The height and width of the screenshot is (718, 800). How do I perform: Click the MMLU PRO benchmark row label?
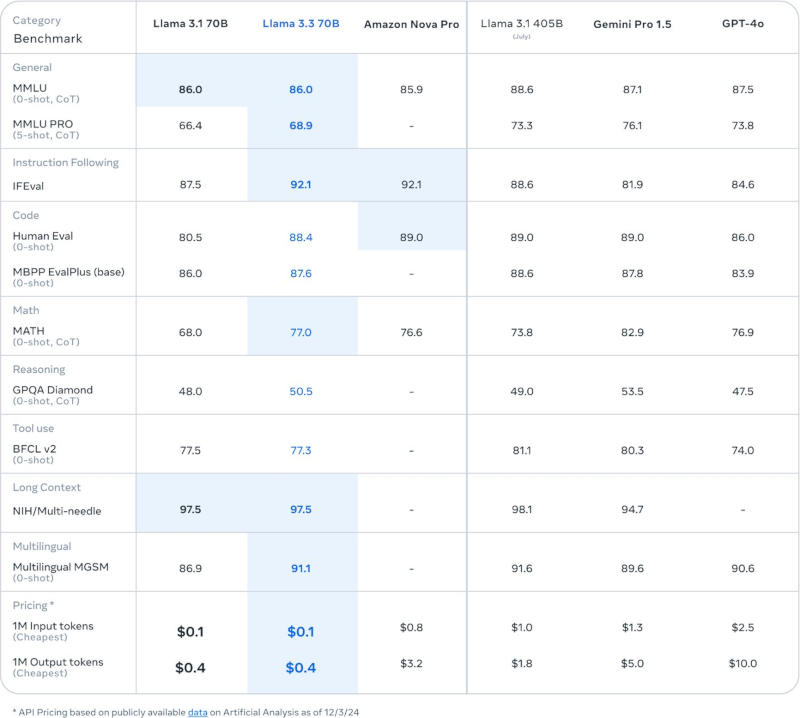coord(43,124)
